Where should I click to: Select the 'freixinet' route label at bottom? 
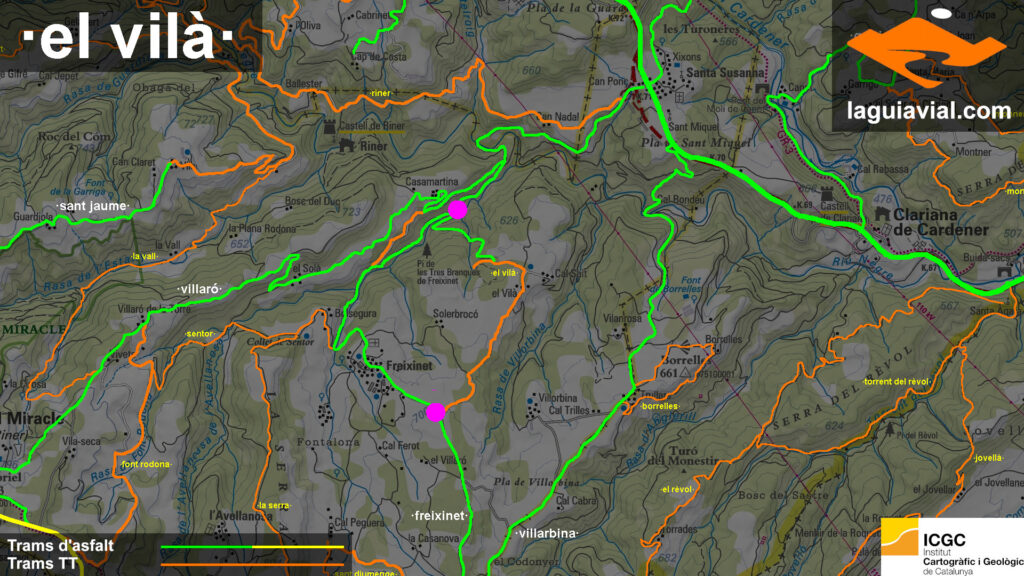[440, 516]
